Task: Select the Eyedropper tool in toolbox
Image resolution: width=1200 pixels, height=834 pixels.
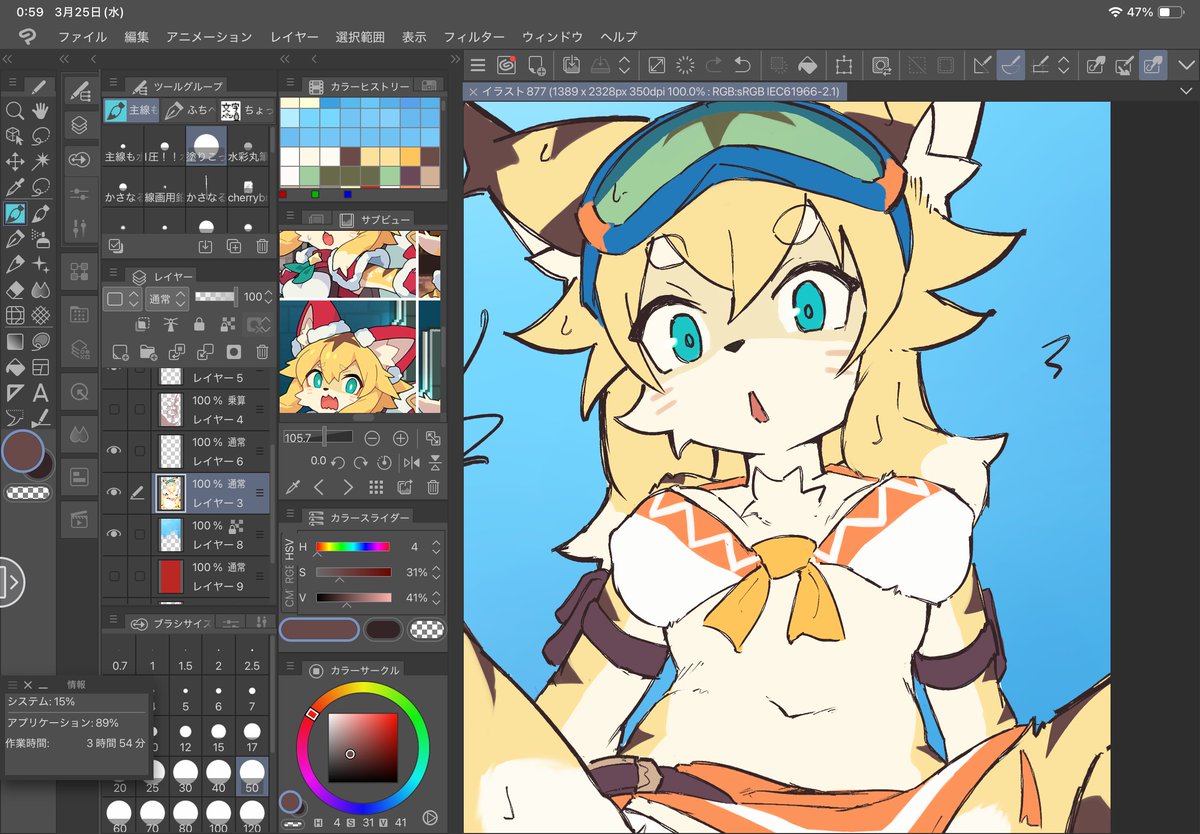Action: click(x=15, y=187)
